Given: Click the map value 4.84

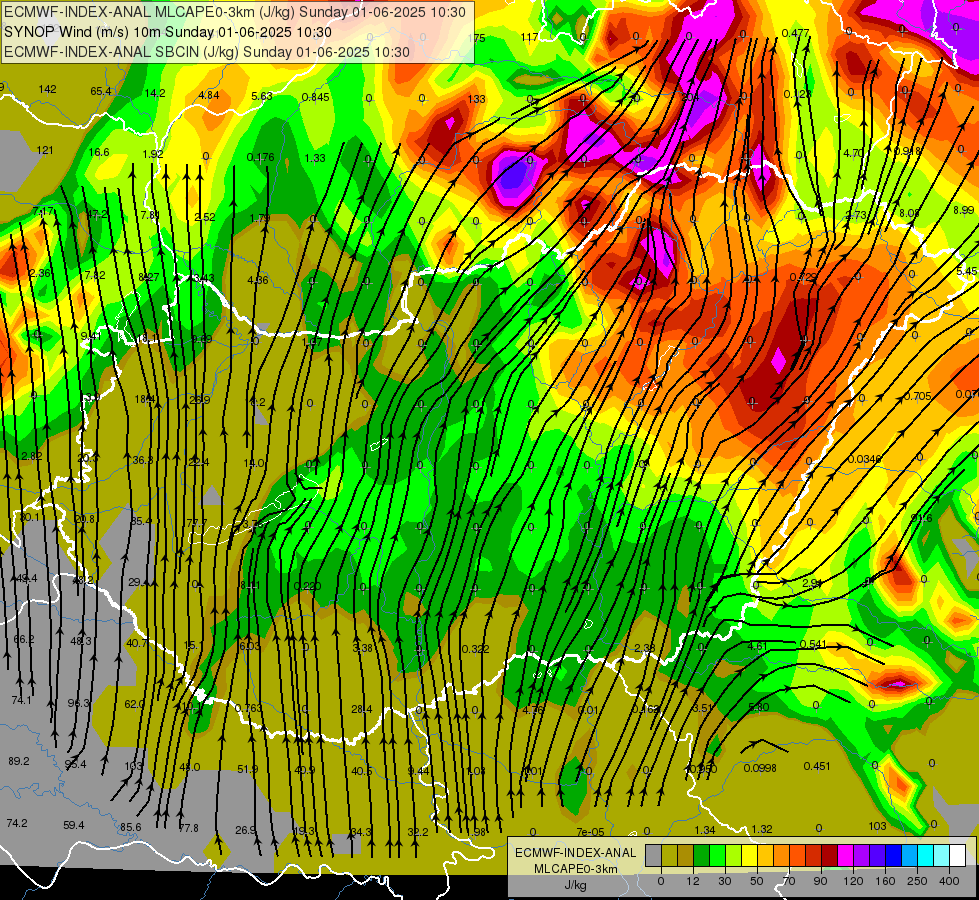Looking at the screenshot, I should pyautogui.click(x=209, y=95).
